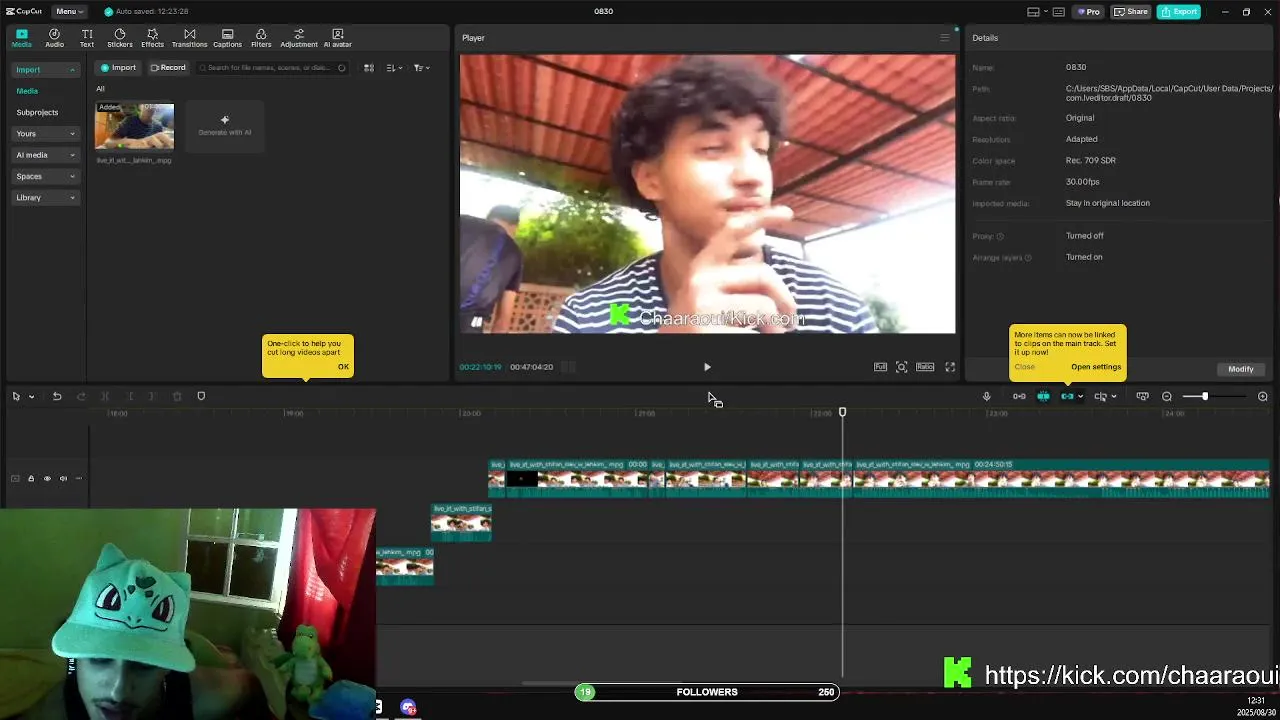The height and width of the screenshot is (720, 1280).
Task: Open the linkage dropdown arrow
Action: (1080, 397)
